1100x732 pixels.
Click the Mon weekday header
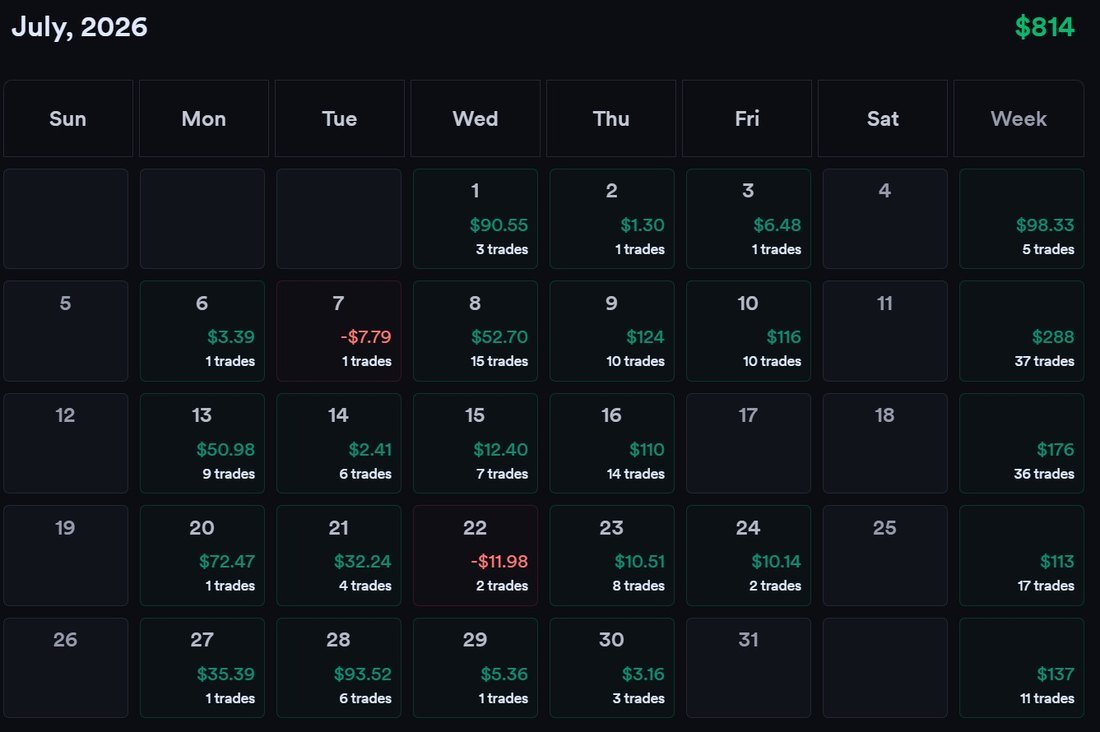tap(203, 118)
